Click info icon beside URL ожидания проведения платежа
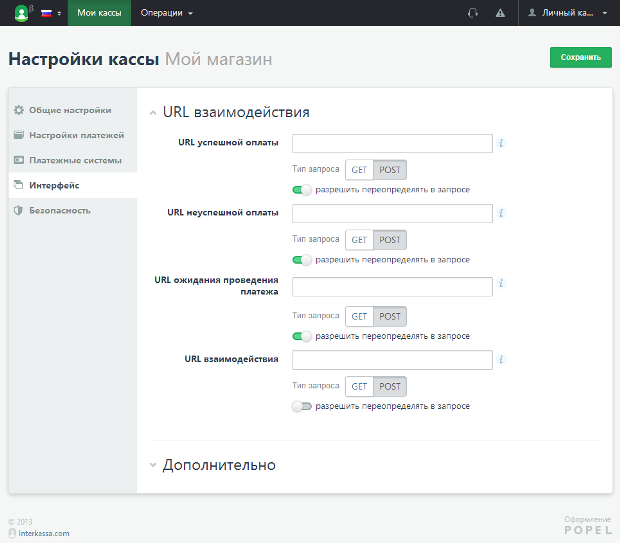 501,287
